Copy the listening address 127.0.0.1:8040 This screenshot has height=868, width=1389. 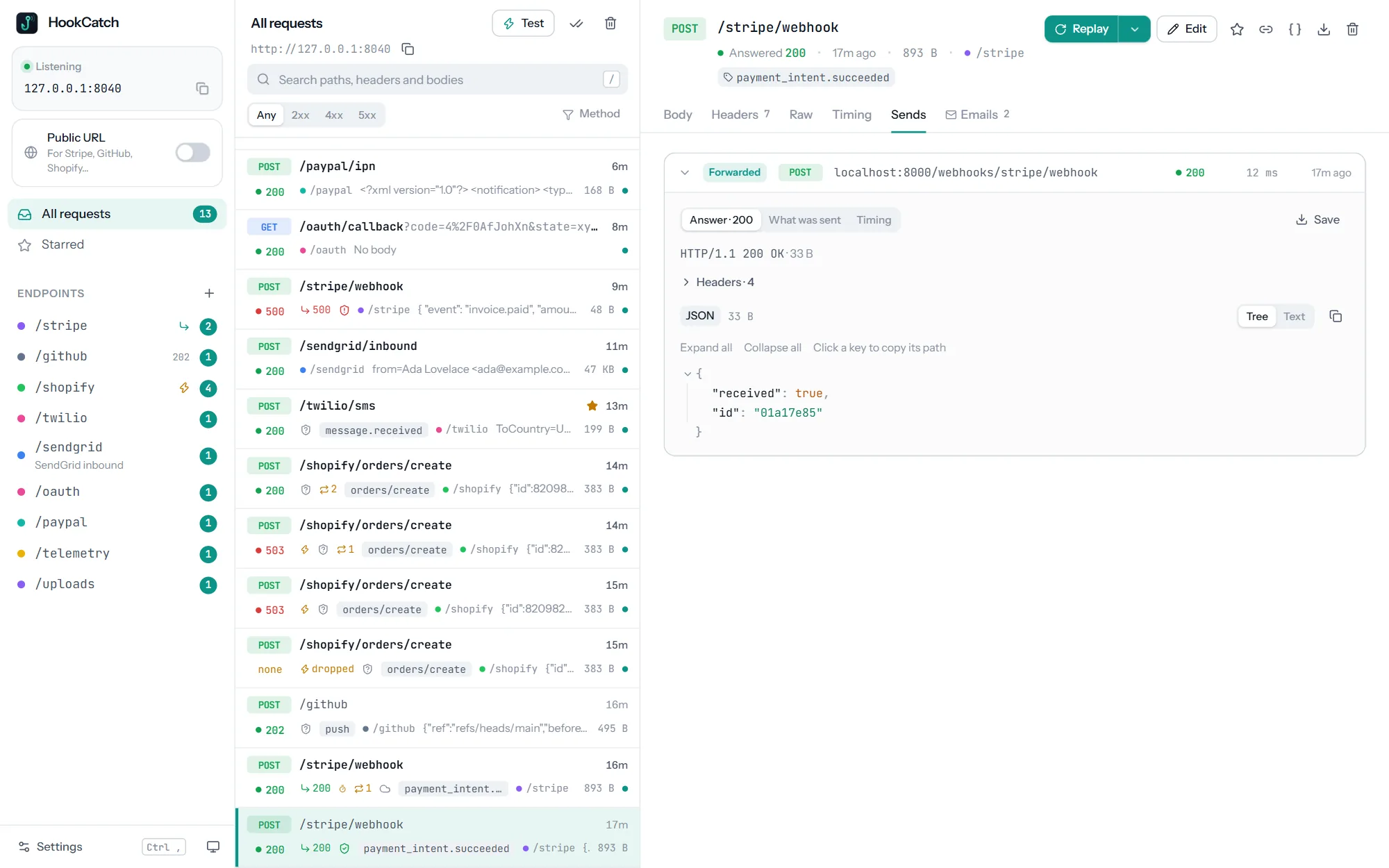click(202, 88)
